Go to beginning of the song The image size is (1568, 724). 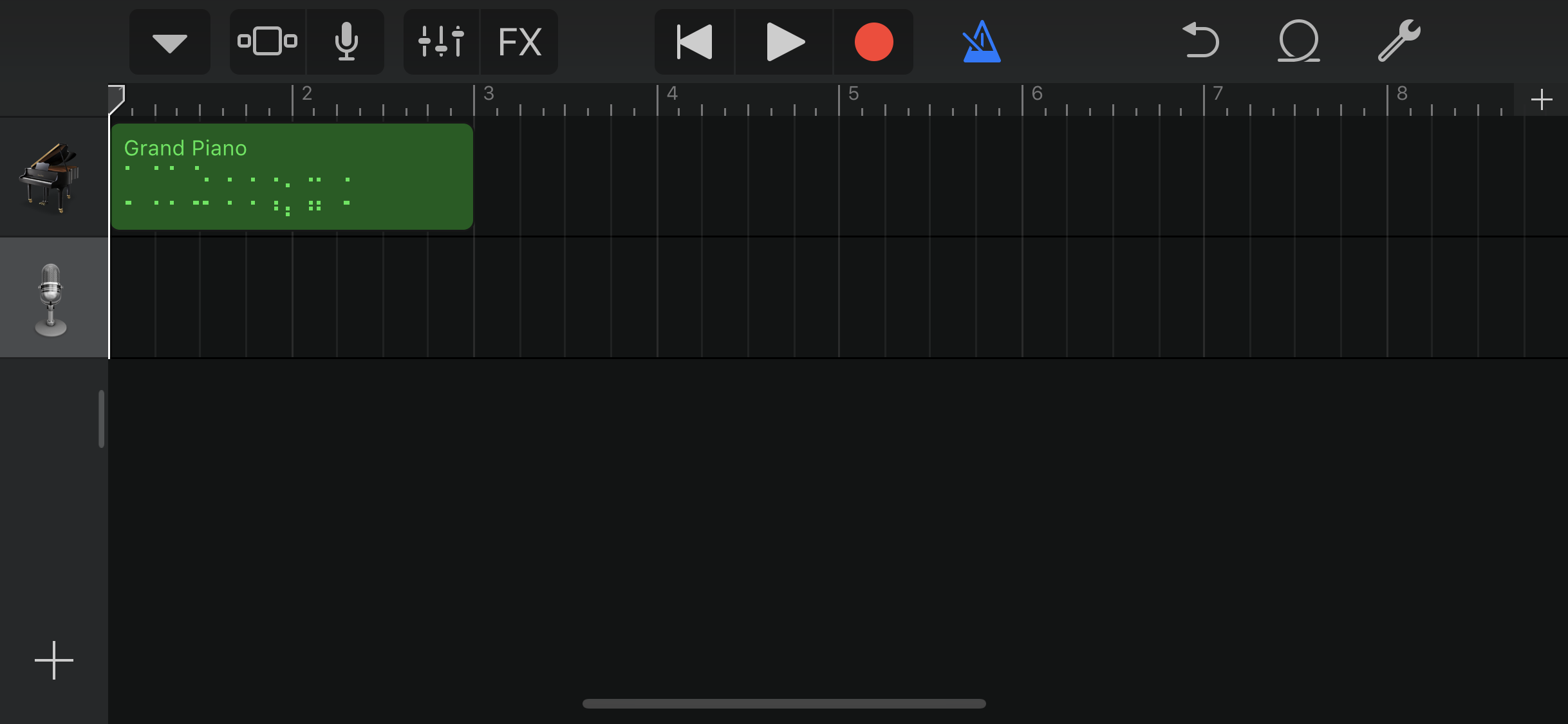tap(695, 42)
